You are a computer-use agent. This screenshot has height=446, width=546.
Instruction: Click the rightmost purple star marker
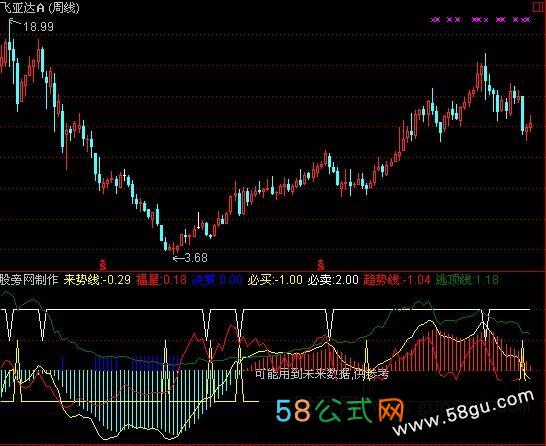point(527,20)
